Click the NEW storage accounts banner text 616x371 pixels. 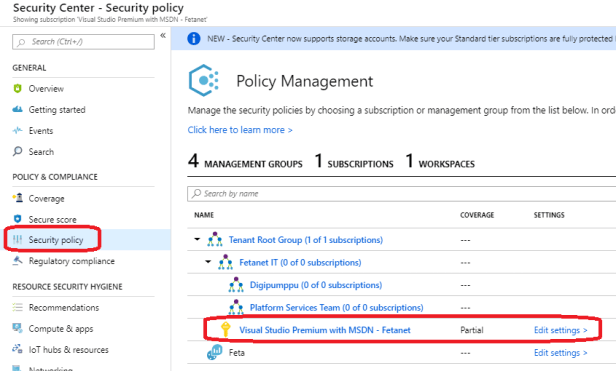410,39
